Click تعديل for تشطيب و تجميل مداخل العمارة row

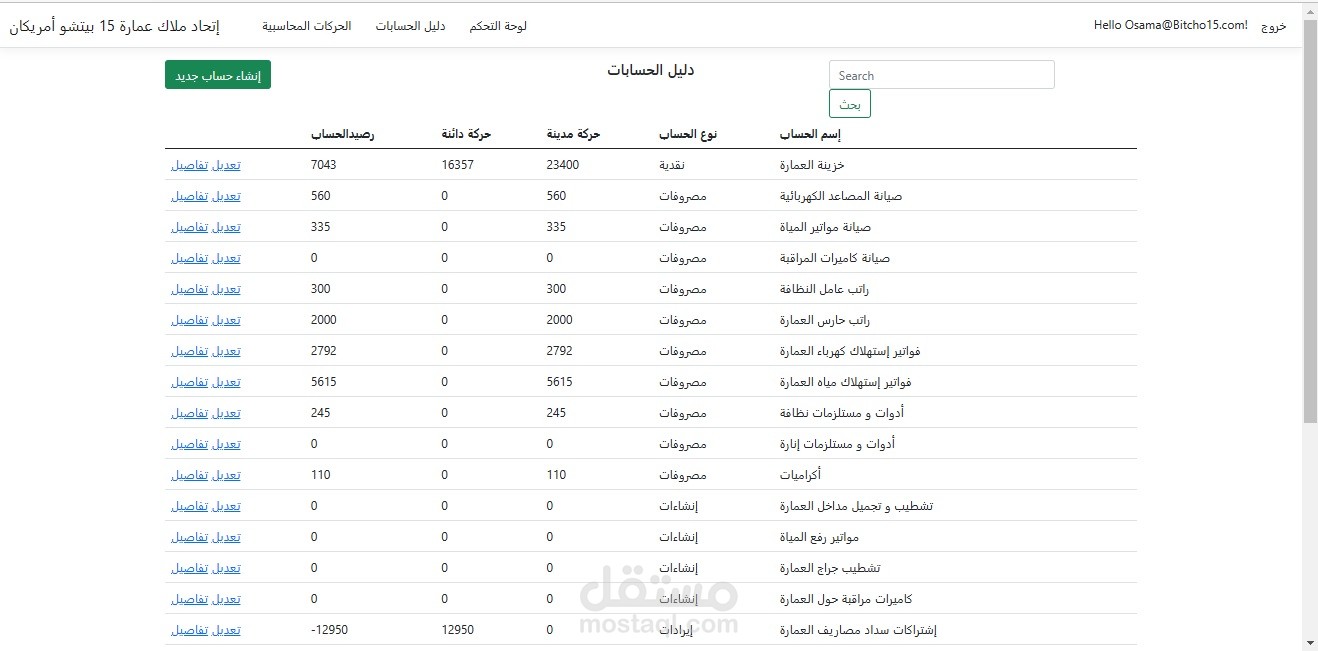click(226, 506)
